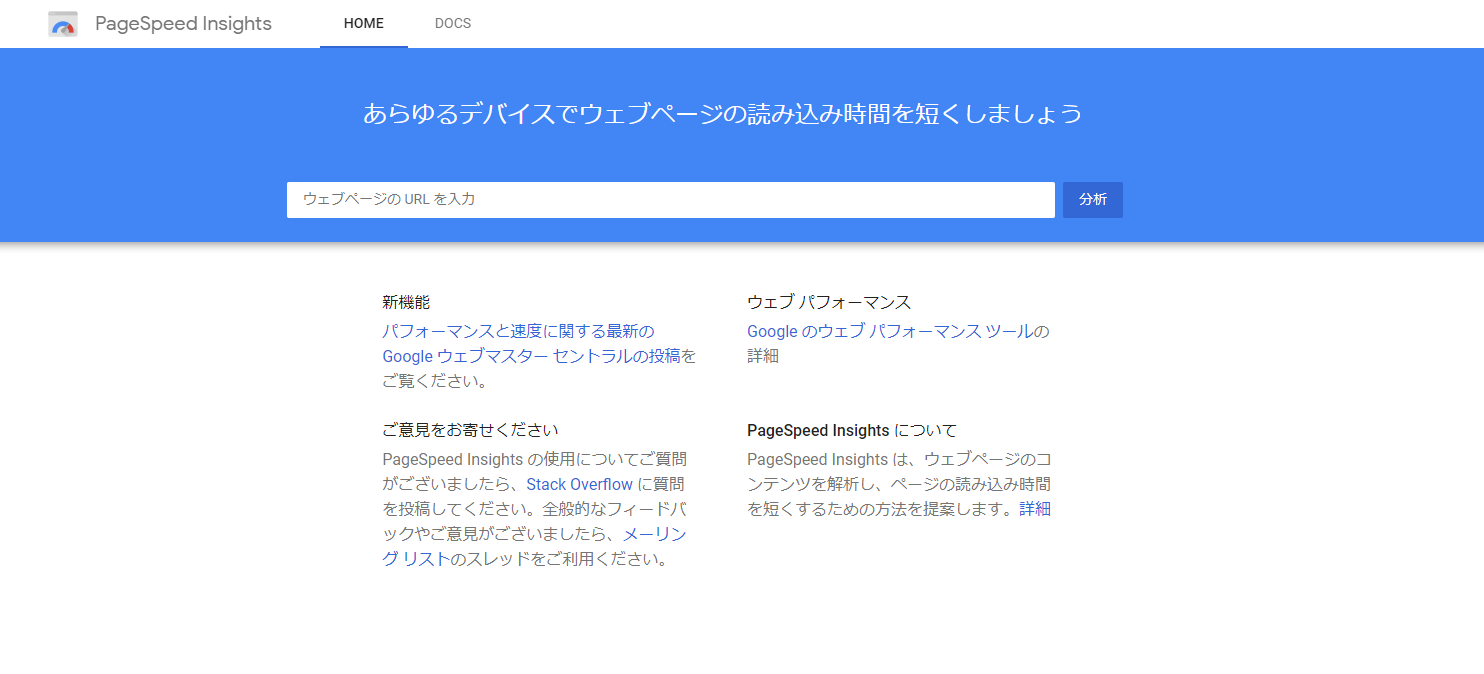Focus the ウェブページの URL を入力 field
The width and height of the screenshot is (1484, 674).
pyautogui.click(x=671, y=200)
